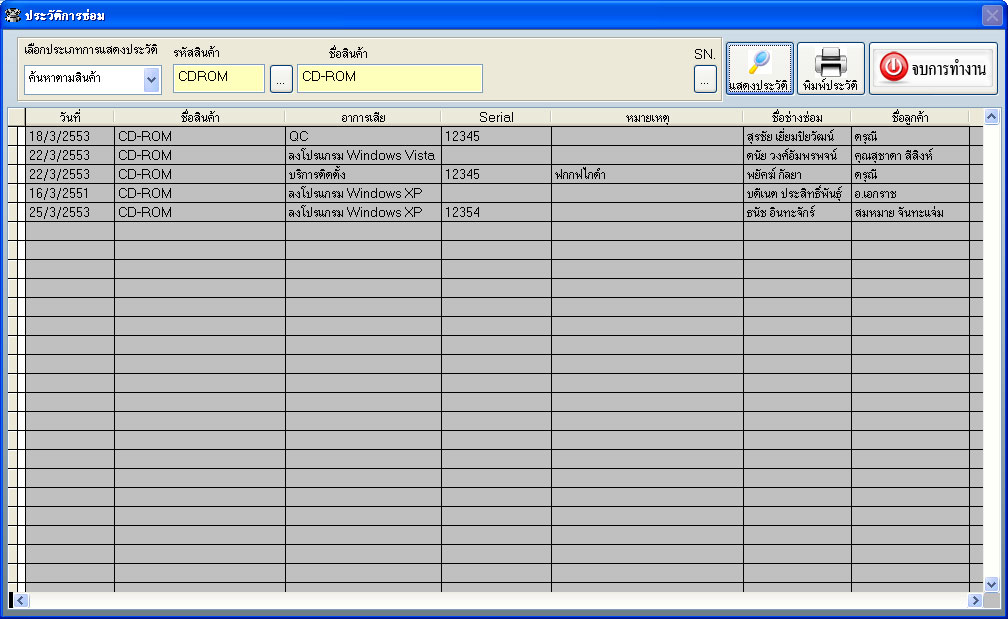
Task: Select the row dated 18/3/2553
Action: click(70, 136)
